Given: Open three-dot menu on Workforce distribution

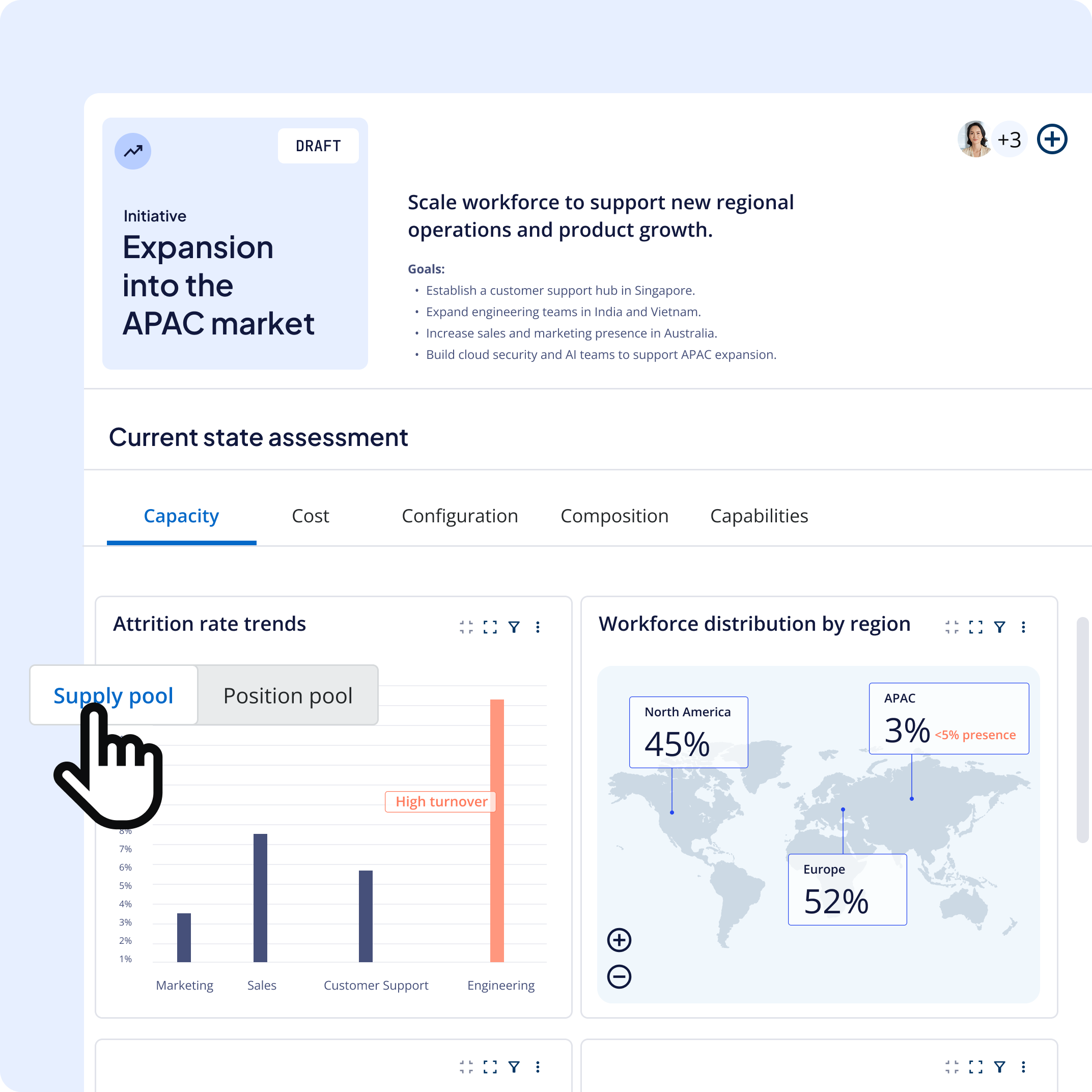Looking at the screenshot, I should coord(1024,627).
